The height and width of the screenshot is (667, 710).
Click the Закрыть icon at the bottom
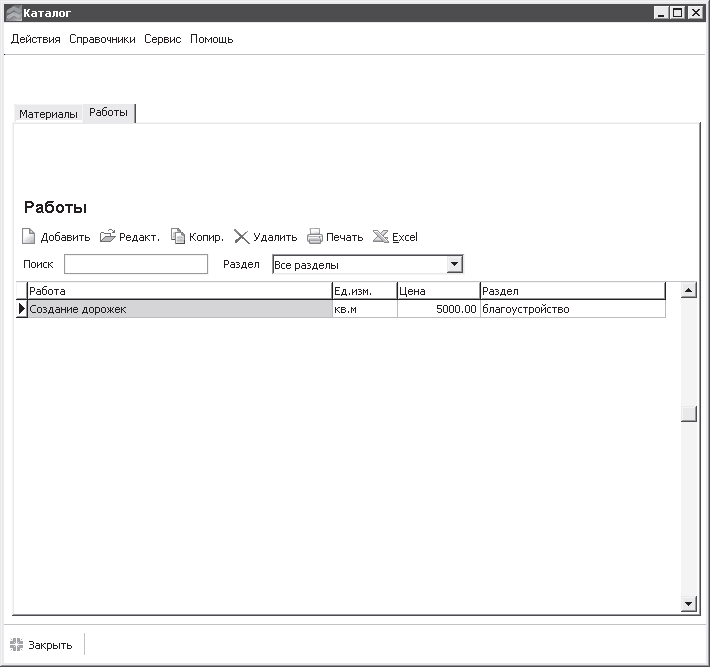point(16,644)
